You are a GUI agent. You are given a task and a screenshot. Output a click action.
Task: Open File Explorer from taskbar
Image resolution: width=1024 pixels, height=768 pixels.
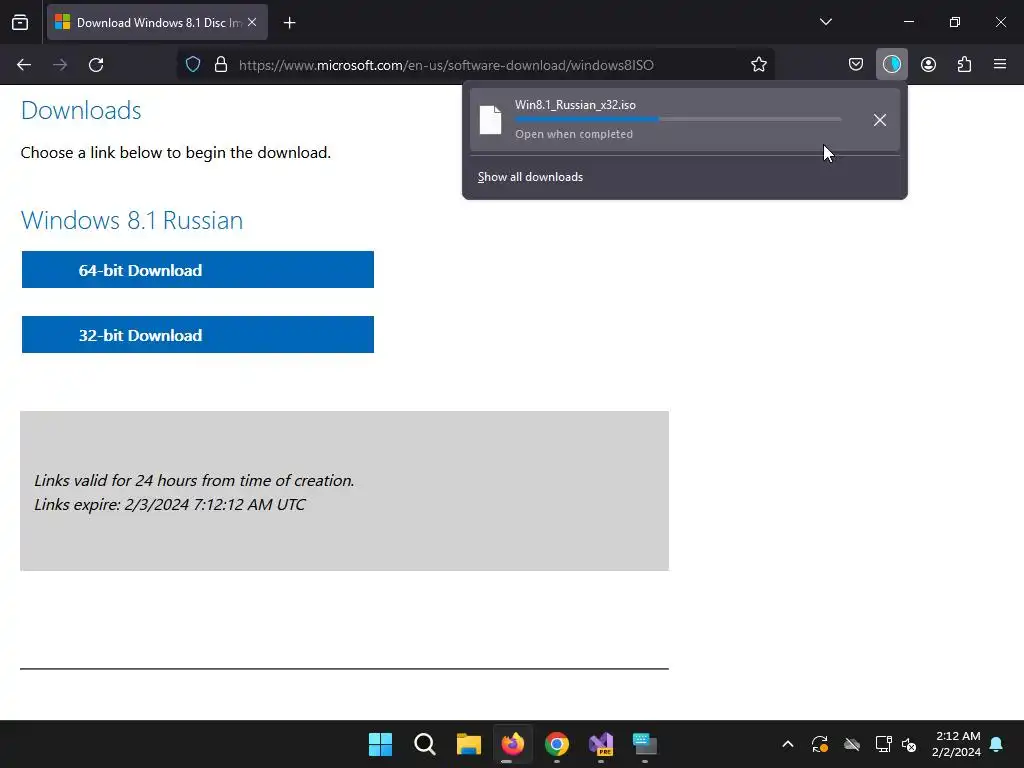(x=469, y=744)
